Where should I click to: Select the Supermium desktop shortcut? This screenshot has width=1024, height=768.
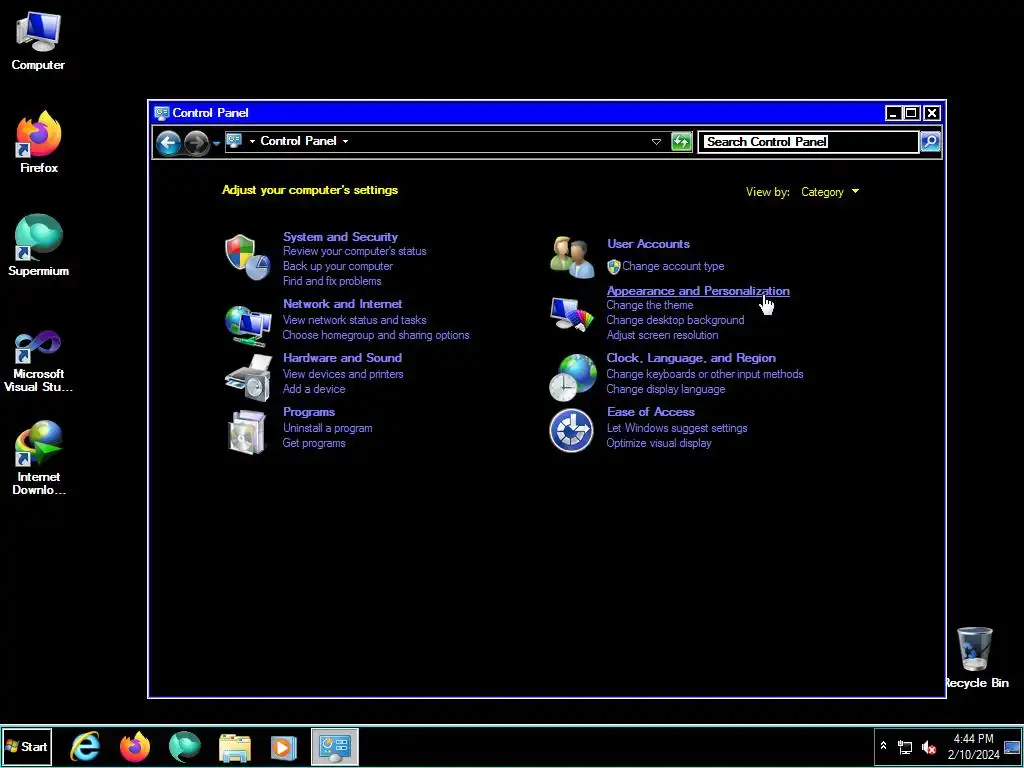pos(39,245)
